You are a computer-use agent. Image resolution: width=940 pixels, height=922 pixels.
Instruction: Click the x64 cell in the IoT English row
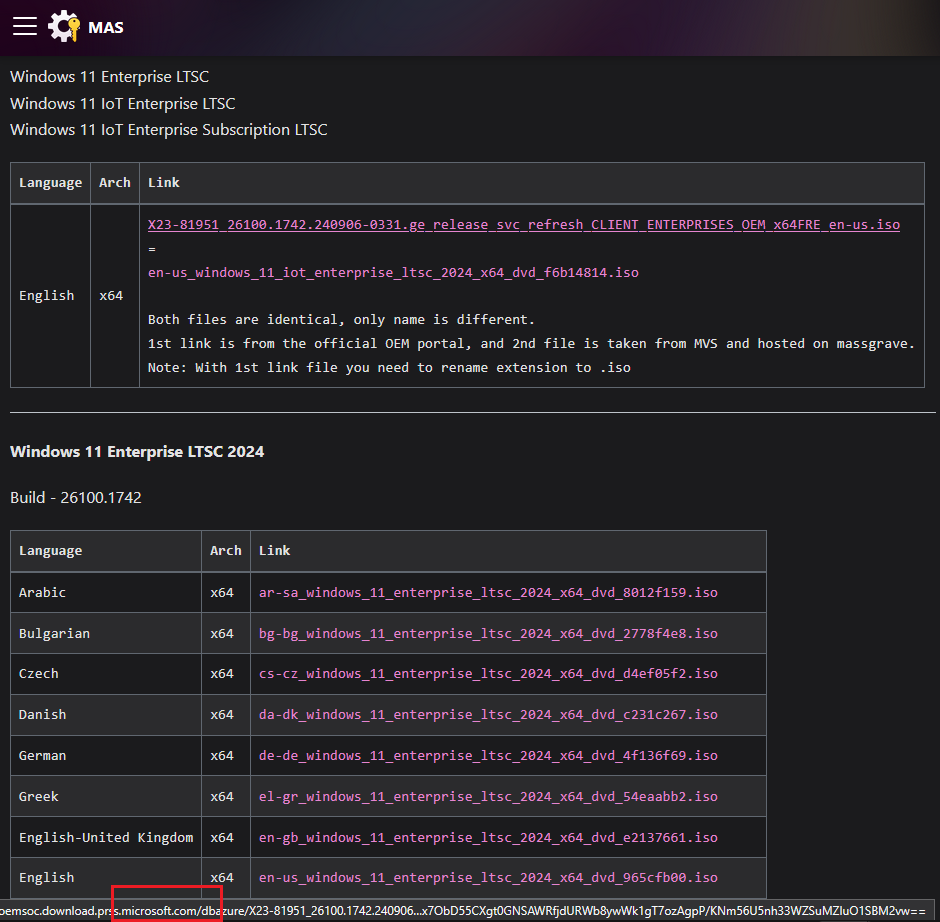pos(115,296)
